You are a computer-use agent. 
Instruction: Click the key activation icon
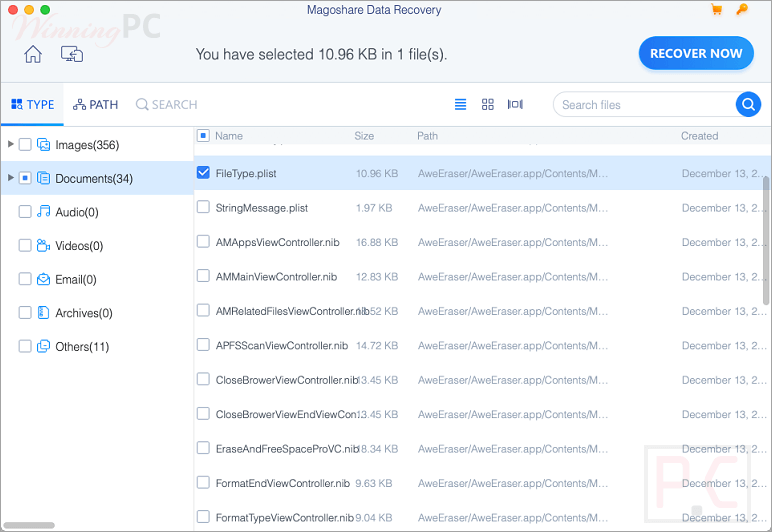pyautogui.click(x=742, y=9)
